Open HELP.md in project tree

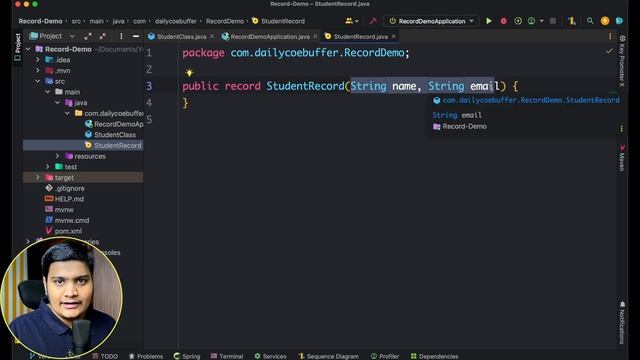tap(64, 199)
